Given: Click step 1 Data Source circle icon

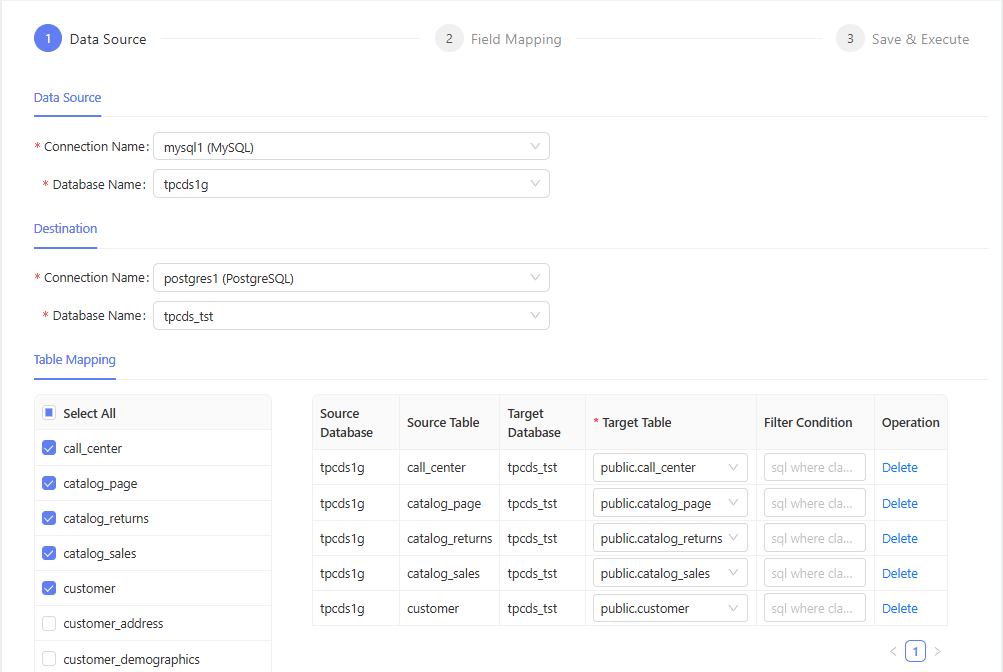Looking at the screenshot, I should (48, 39).
